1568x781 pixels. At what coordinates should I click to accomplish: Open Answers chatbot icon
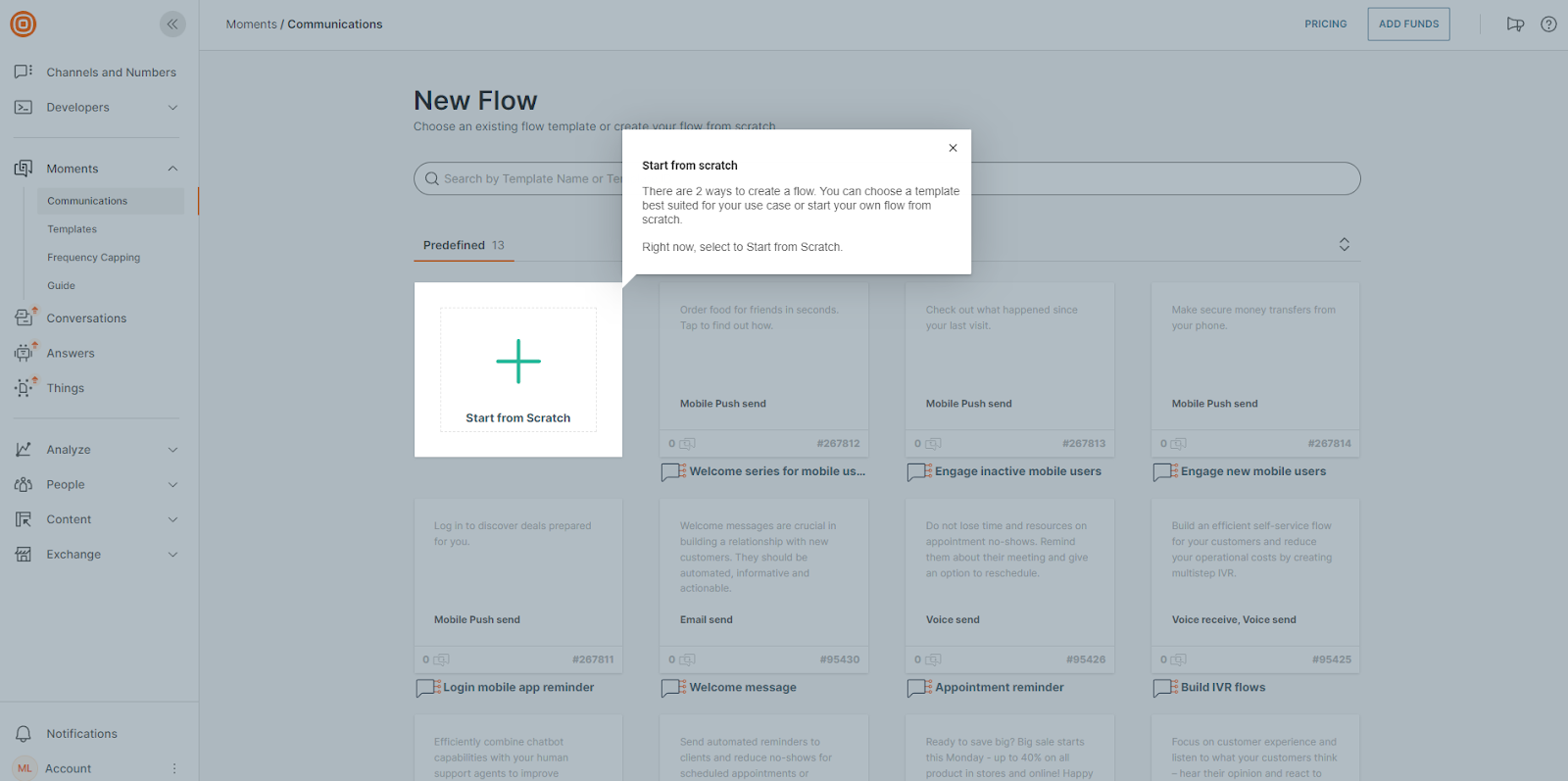pyautogui.click(x=24, y=353)
